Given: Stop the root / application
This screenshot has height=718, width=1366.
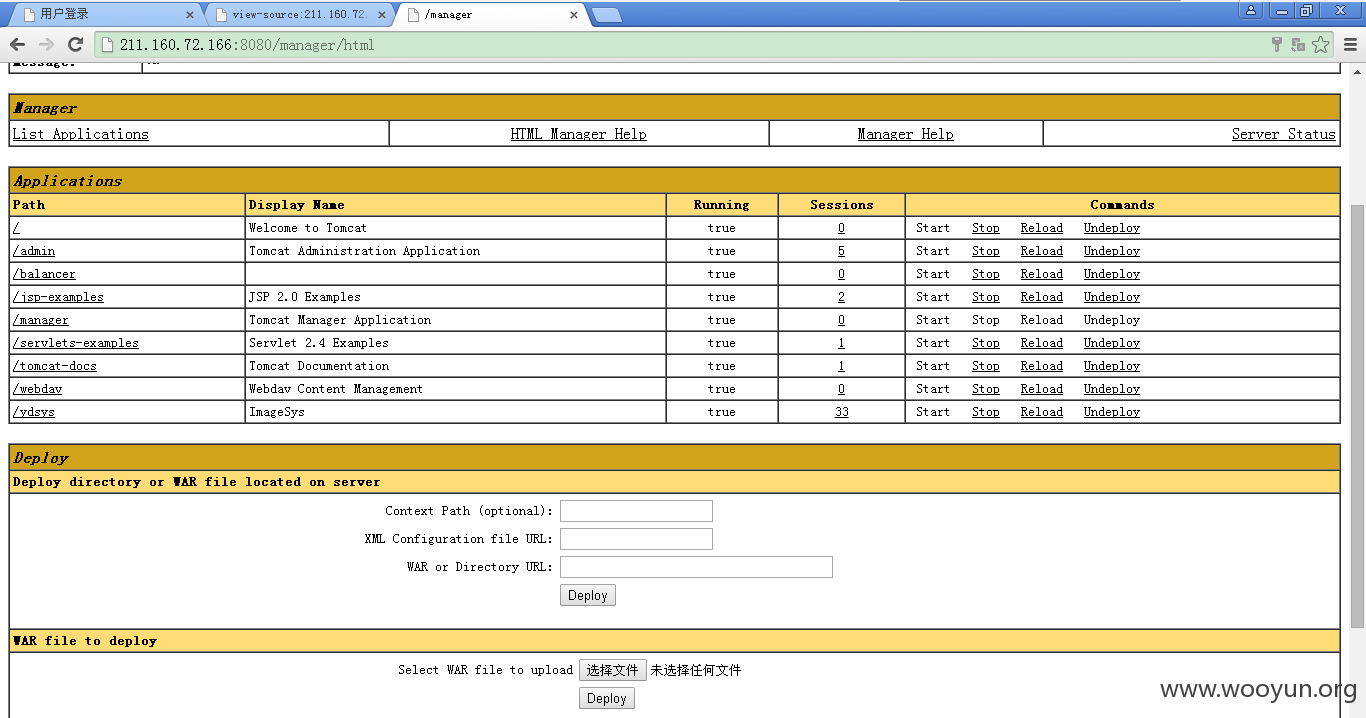Looking at the screenshot, I should pyautogui.click(x=986, y=228).
